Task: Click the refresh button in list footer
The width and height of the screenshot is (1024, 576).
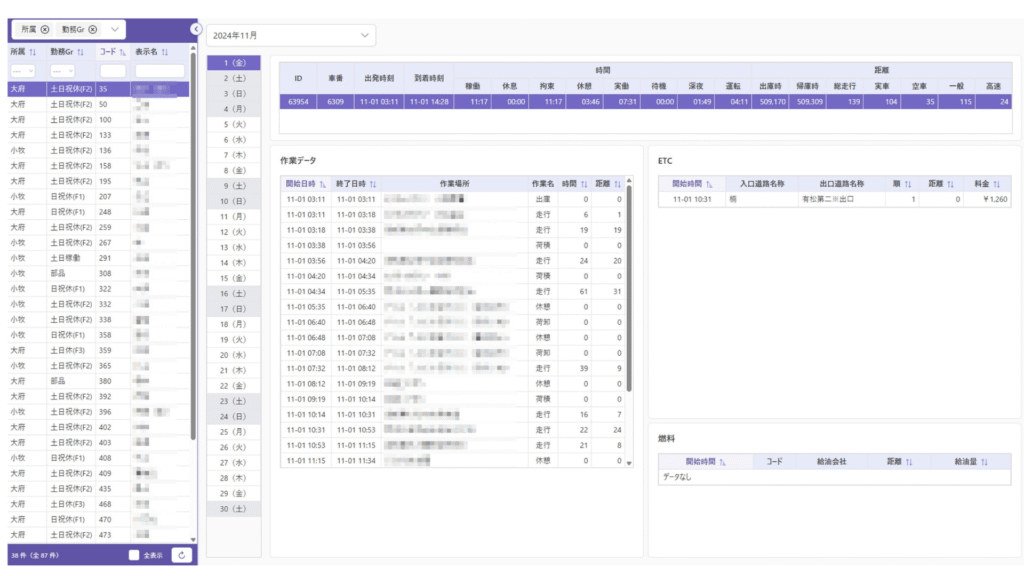Action: 181,554
